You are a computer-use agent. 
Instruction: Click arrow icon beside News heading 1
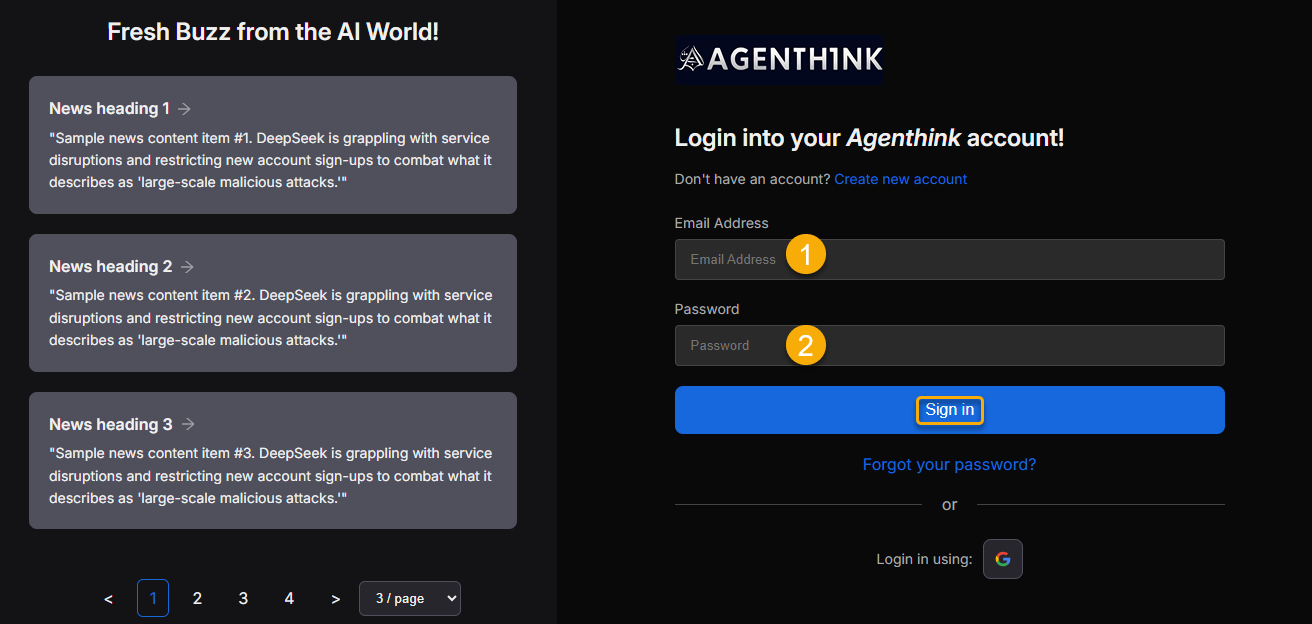click(x=185, y=109)
